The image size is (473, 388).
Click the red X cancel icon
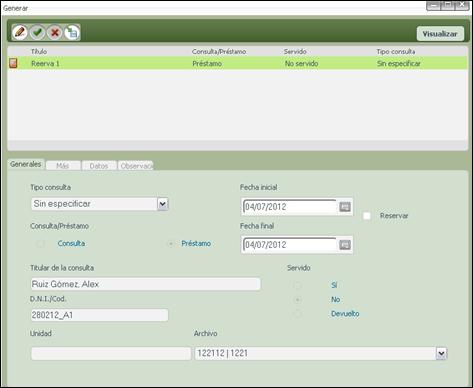point(55,33)
